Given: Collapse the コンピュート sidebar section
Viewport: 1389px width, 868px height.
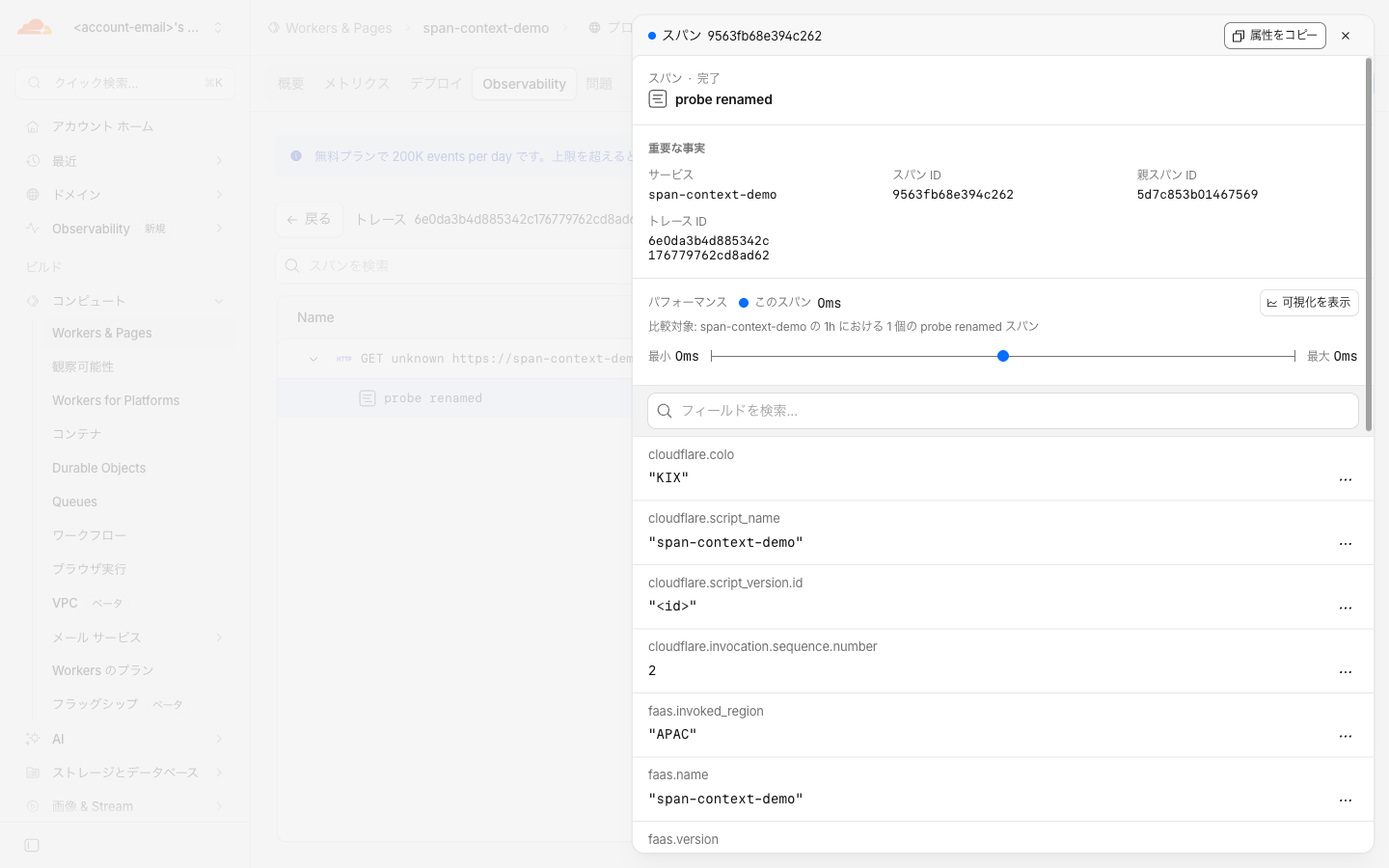Looking at the screenshot, I should pos(219,301).
